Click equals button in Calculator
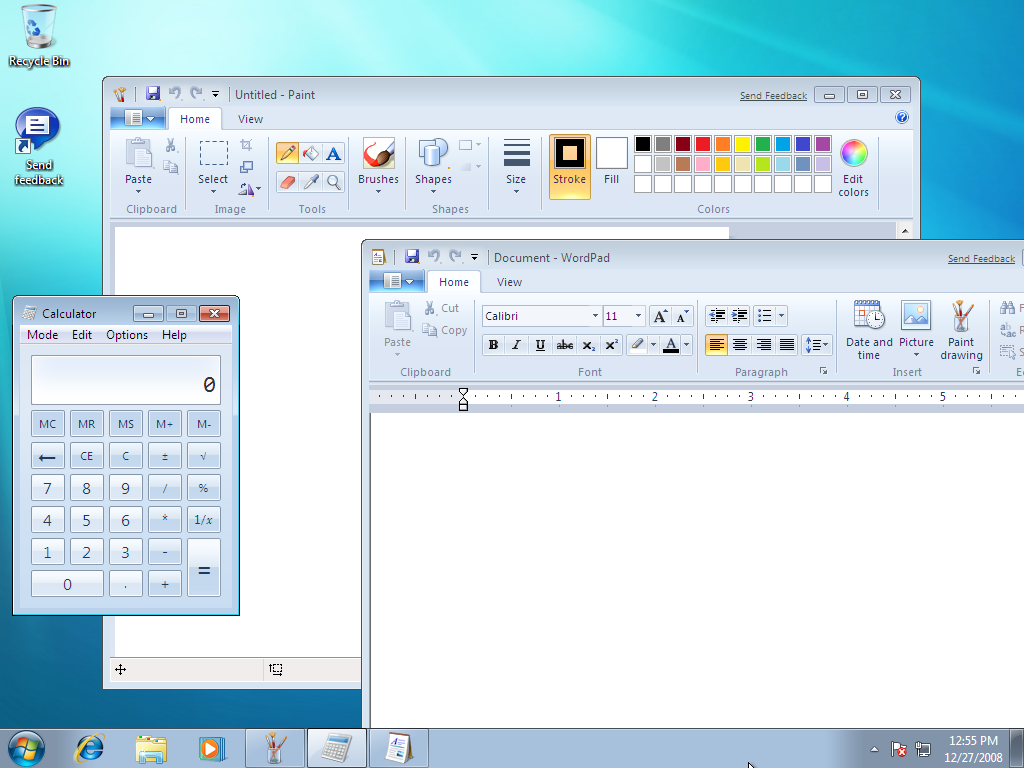Screen dimensions: 1024x768 click(x=204, y=568)
